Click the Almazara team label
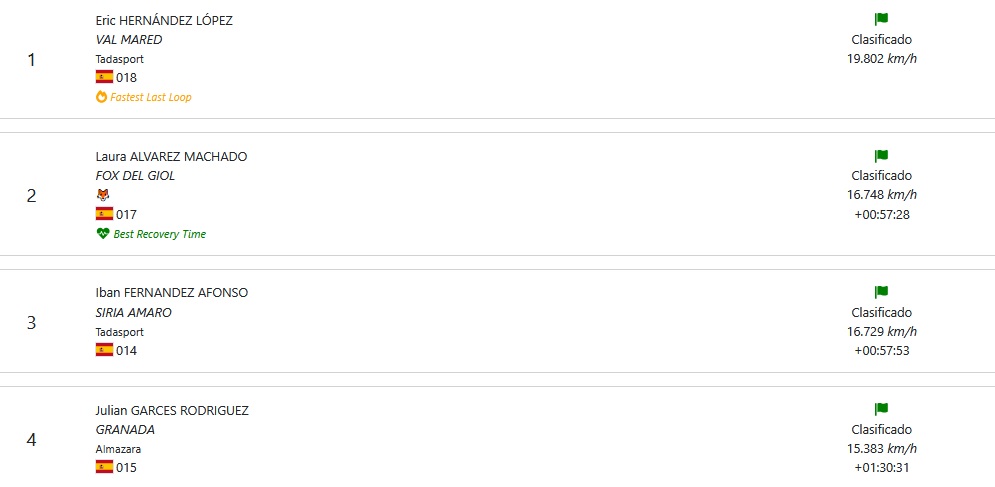Viewport: 995px width, 487px height. pyautogui.click(x=119, y=449)
